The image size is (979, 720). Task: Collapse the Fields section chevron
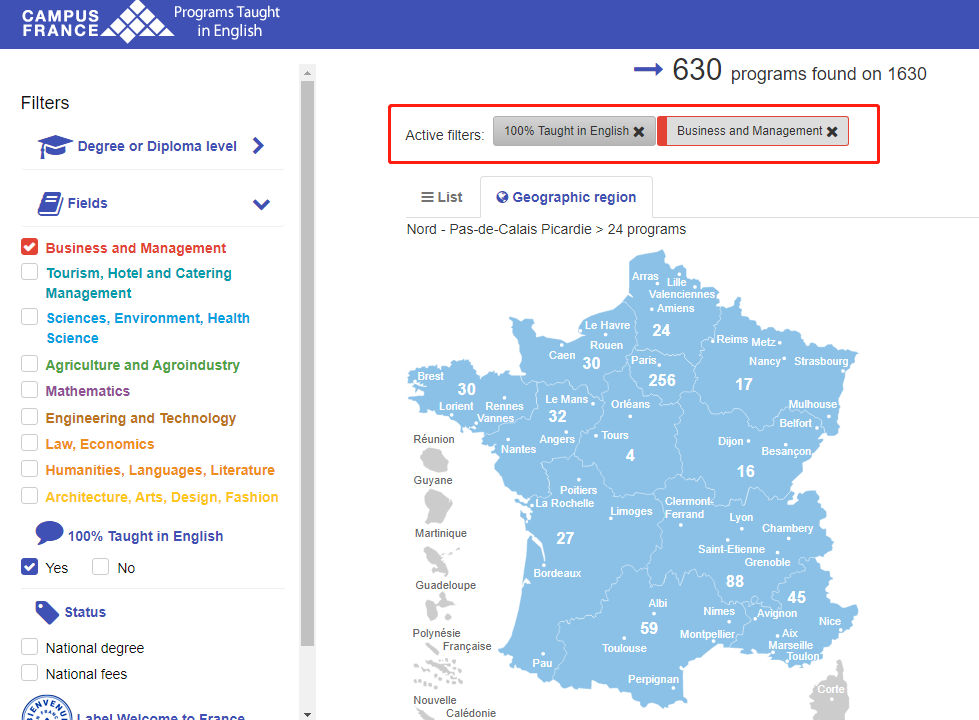pos(261,204)
